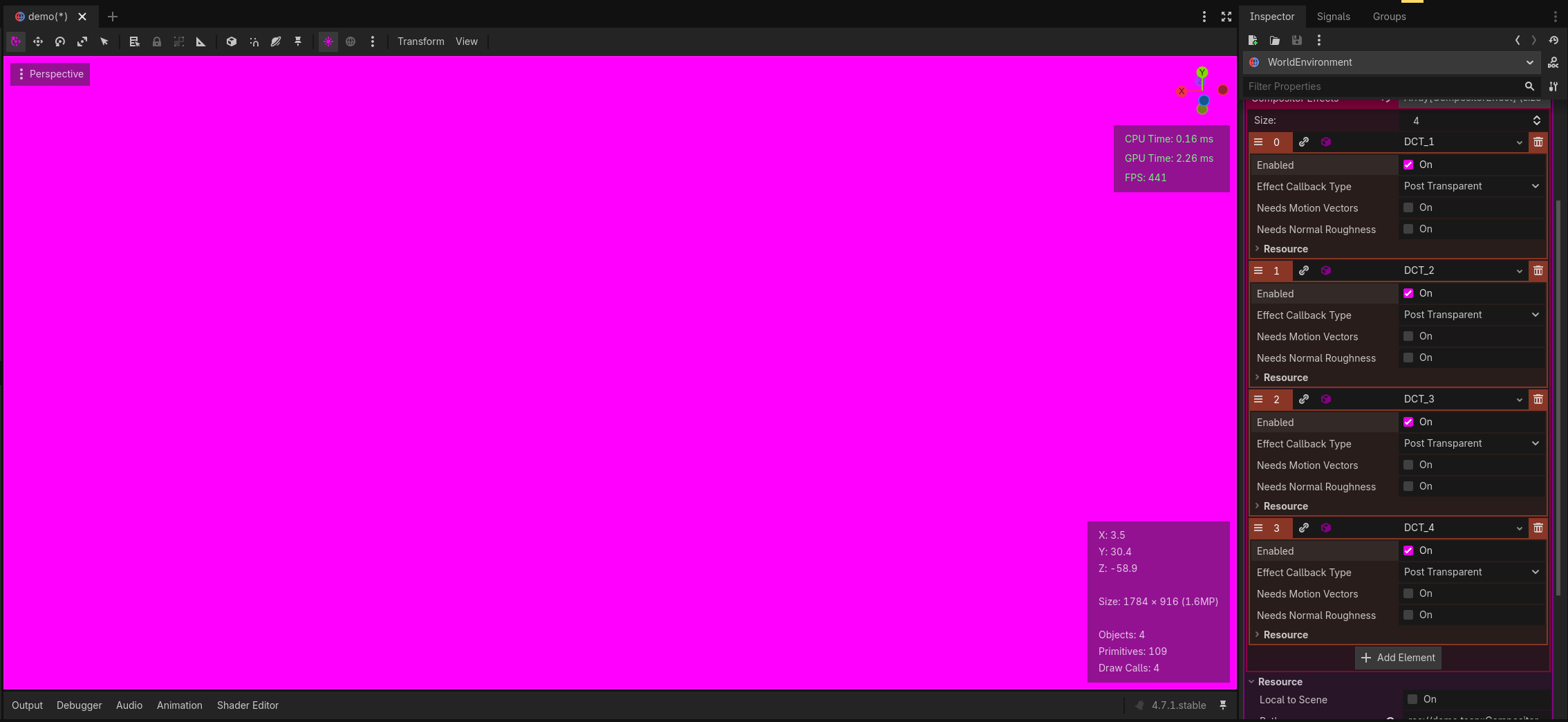Enable Needs Motion Vectors for DCT_2
Image resolution: width=1568 pixels, height=722 pixels.
point(1408,336)
